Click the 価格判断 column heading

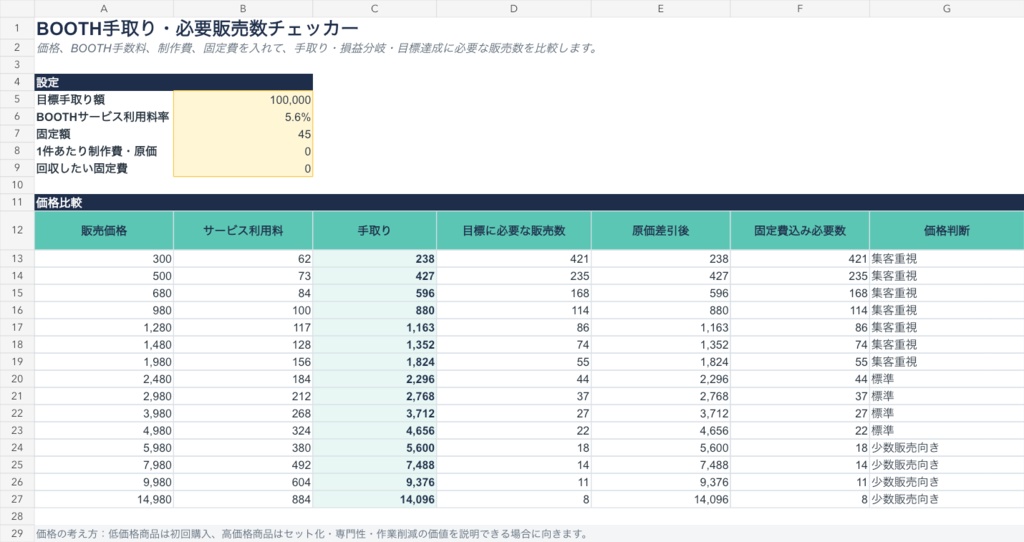click(x=946, y=230)
